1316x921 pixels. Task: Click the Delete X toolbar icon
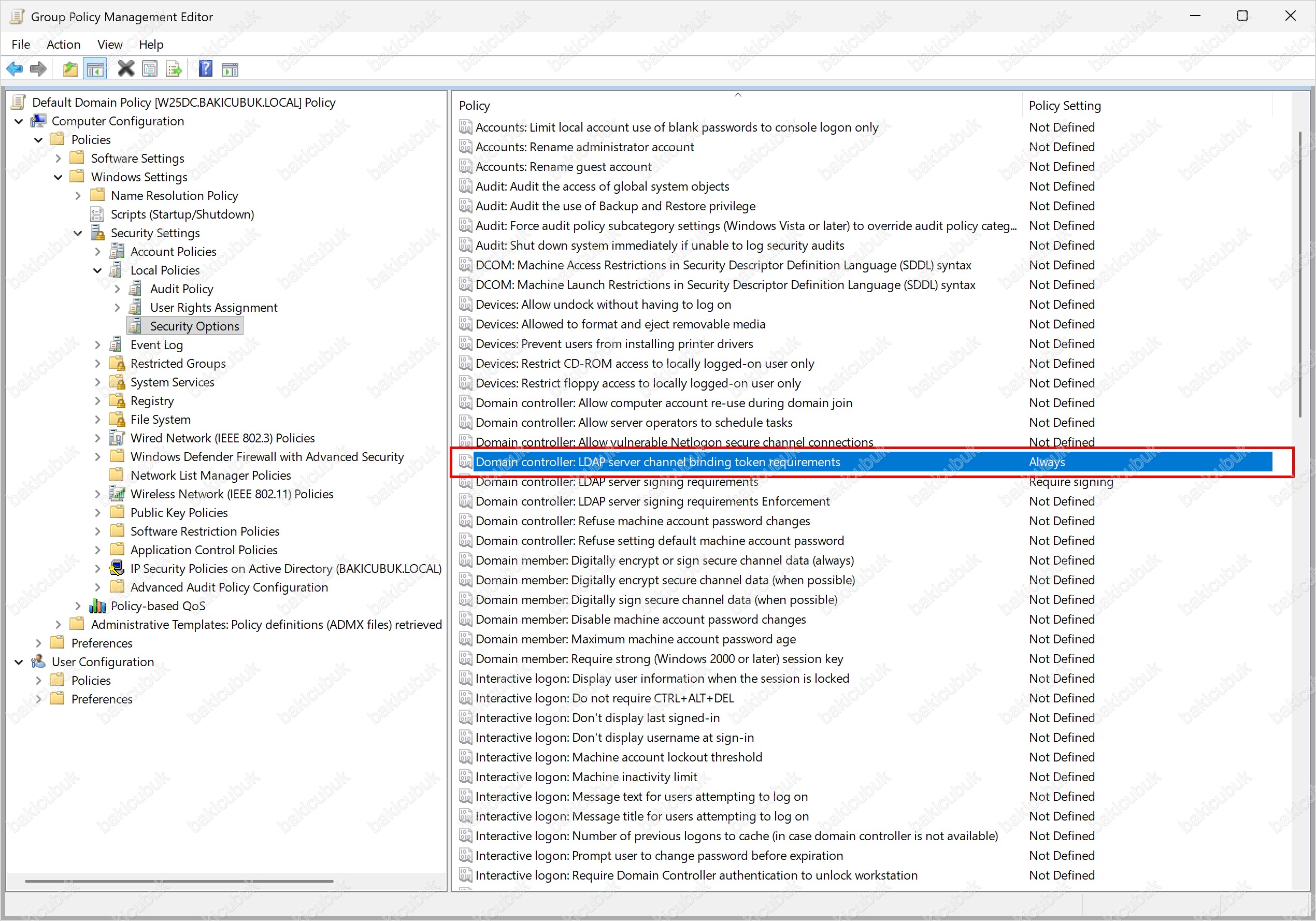tap(125, 69)
